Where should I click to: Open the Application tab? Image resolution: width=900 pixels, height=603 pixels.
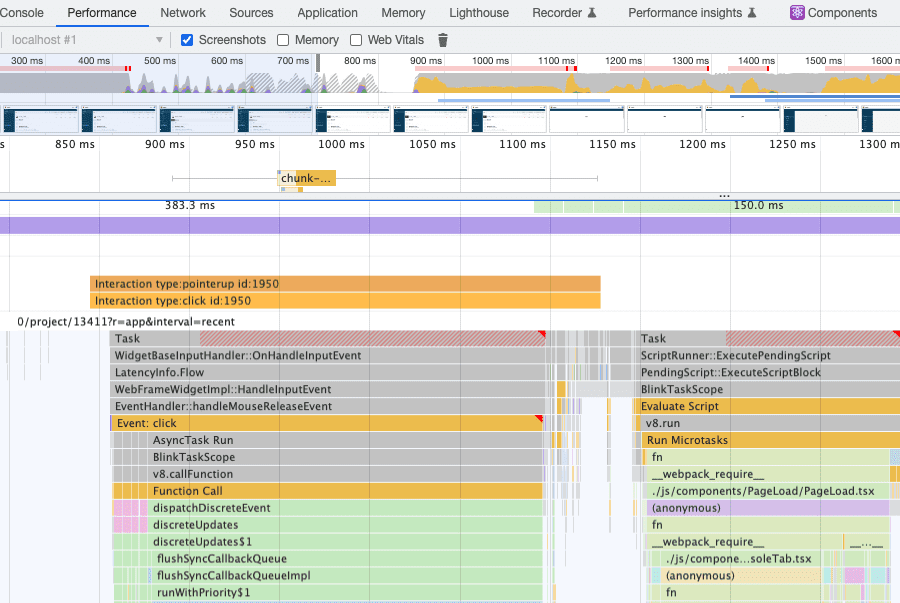(327, 13)
